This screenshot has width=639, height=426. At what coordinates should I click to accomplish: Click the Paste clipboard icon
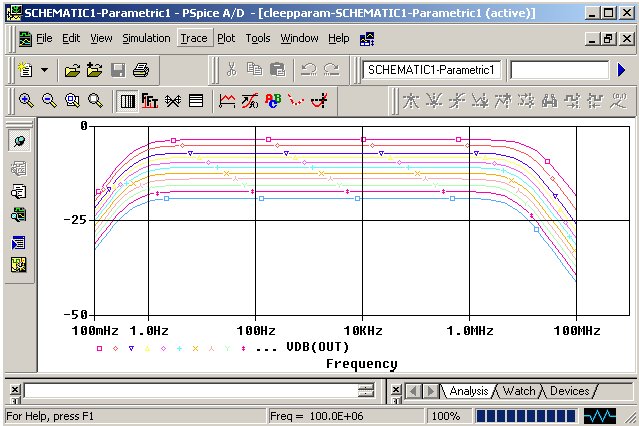[278, 69]
